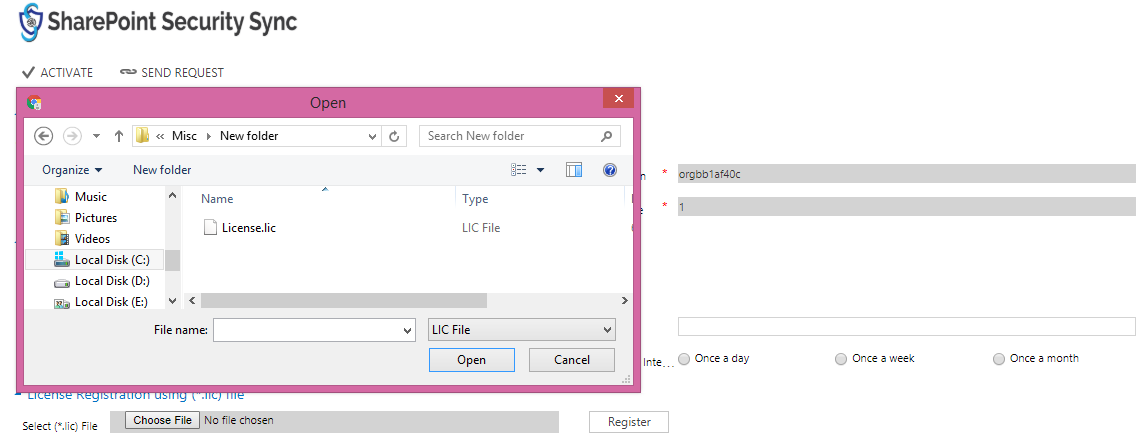Click the Open button
The width and height of the screenshot is (1146, 448).
tap(471, 360)
